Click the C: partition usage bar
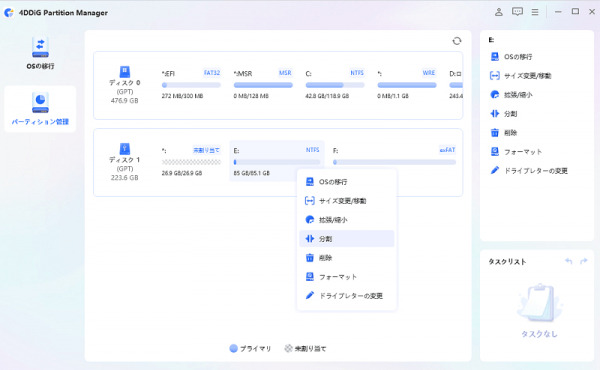The height and width of the screenshot is (370, 600). [335, 85]
